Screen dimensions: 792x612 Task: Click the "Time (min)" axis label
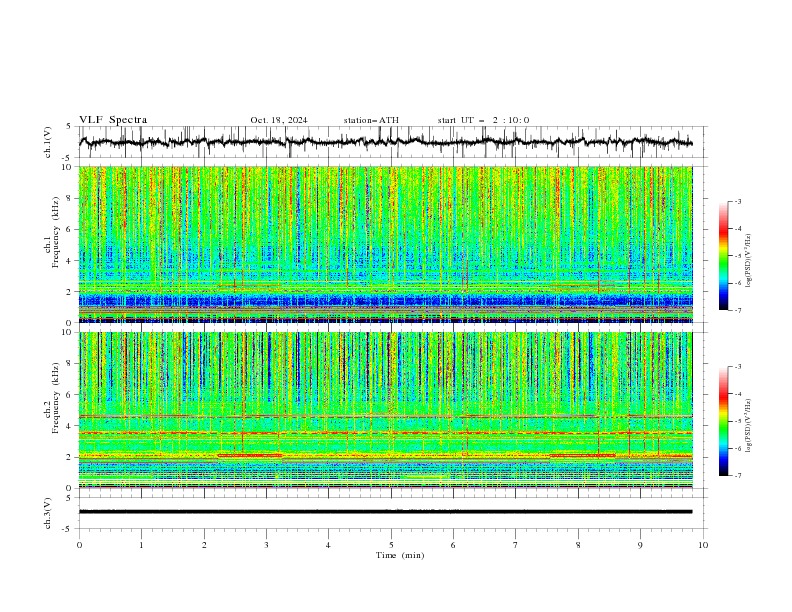(400, 555)
